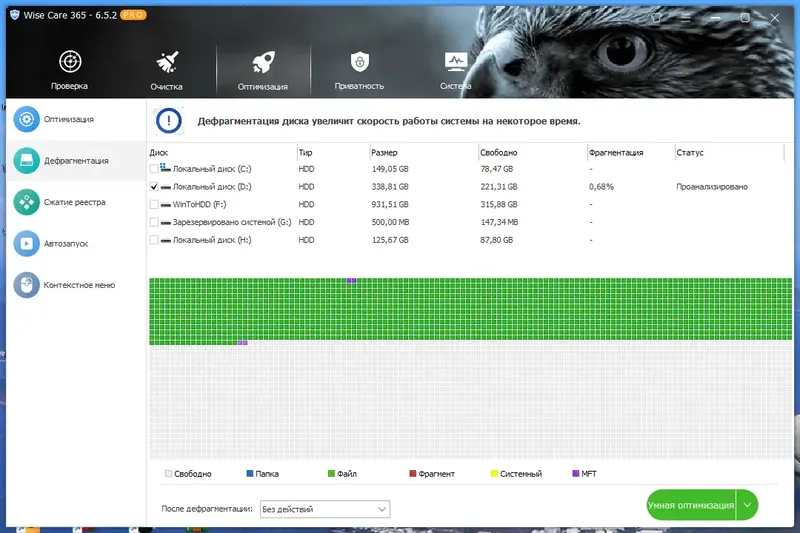This screenshot has height=533, width=800.
Task: Click the Зарезервировано системой (G:) row name
Action: point(232,222)
